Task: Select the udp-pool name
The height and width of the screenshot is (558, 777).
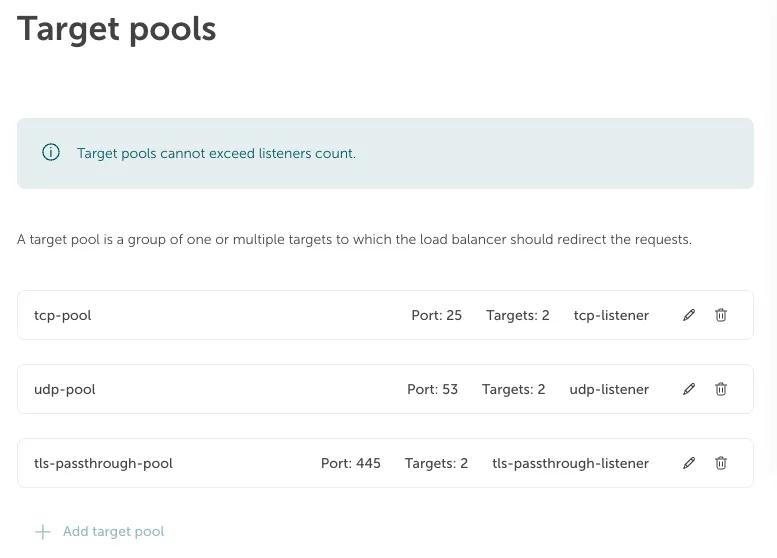Action: pyautogui.click(x=65, y=389)
